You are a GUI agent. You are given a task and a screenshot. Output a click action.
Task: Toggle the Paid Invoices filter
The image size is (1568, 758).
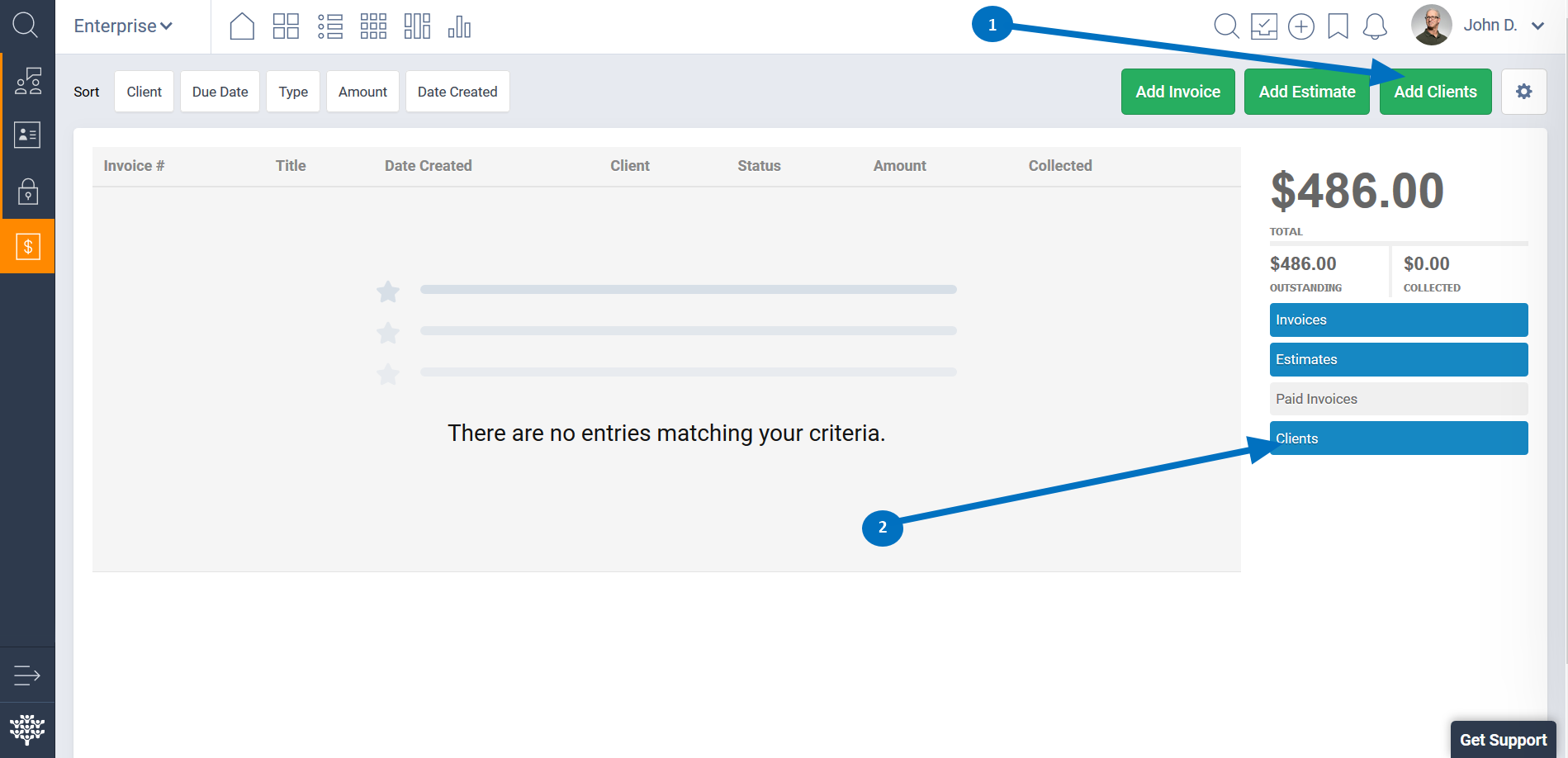pos(1398,399)
